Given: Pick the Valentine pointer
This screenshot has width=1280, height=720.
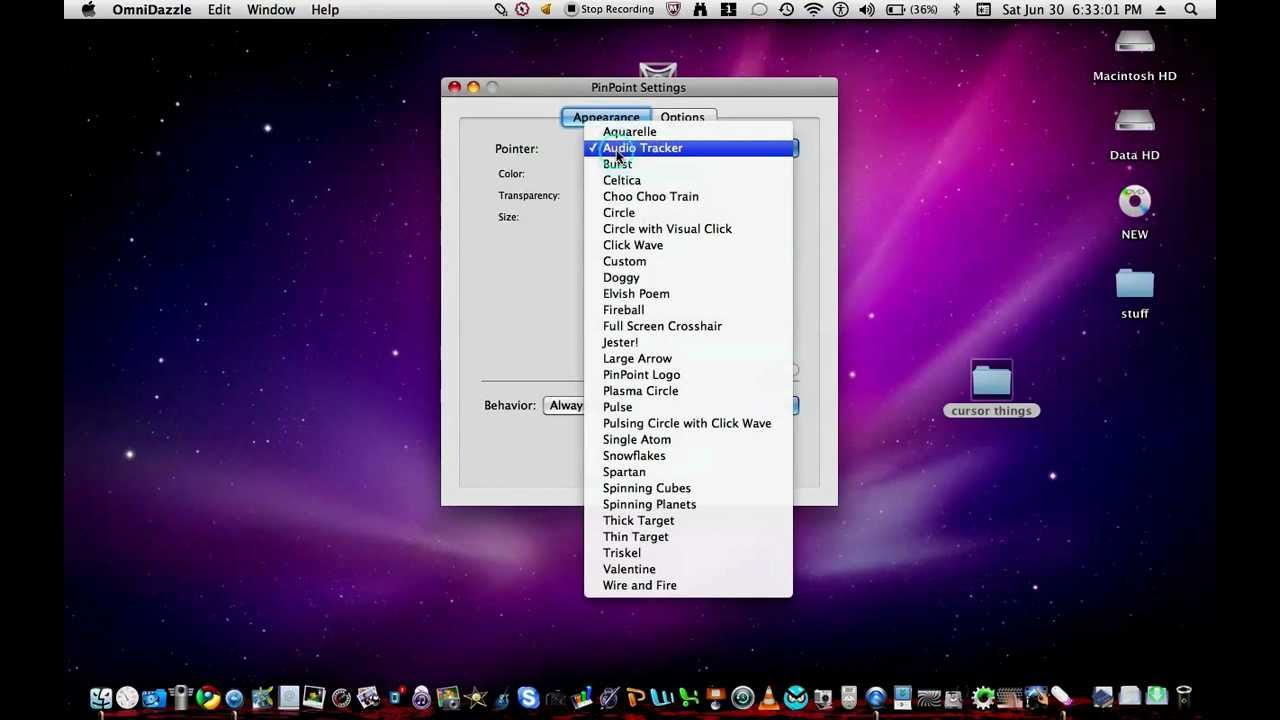Looking at the screenshot, I should tap(688, 569).
